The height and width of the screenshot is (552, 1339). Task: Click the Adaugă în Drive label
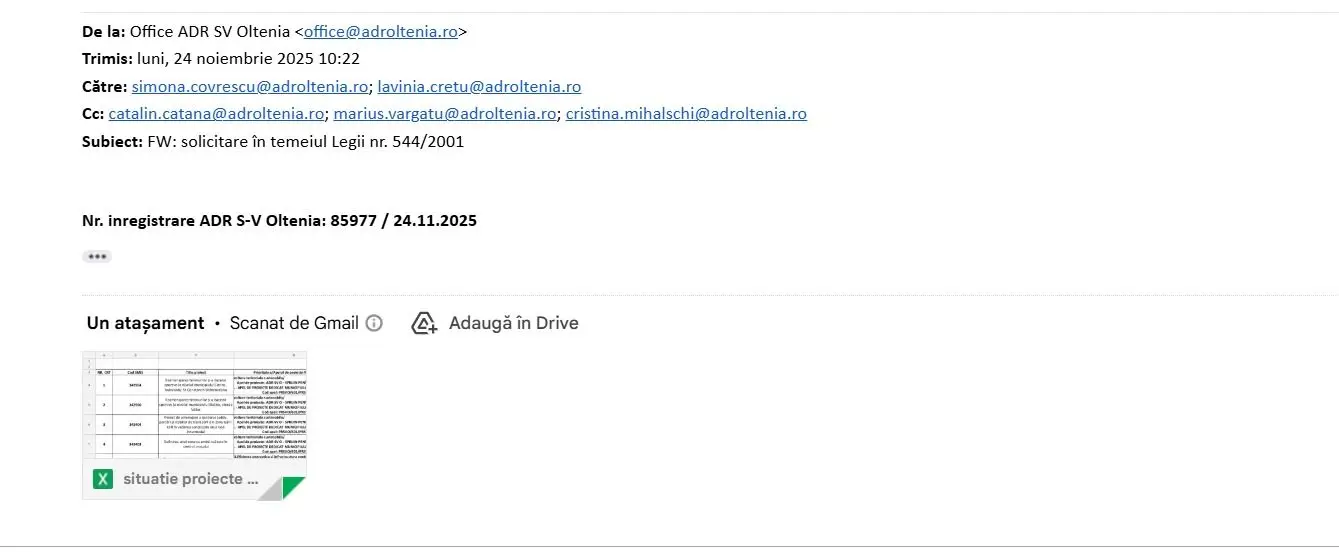click(514, 323)
